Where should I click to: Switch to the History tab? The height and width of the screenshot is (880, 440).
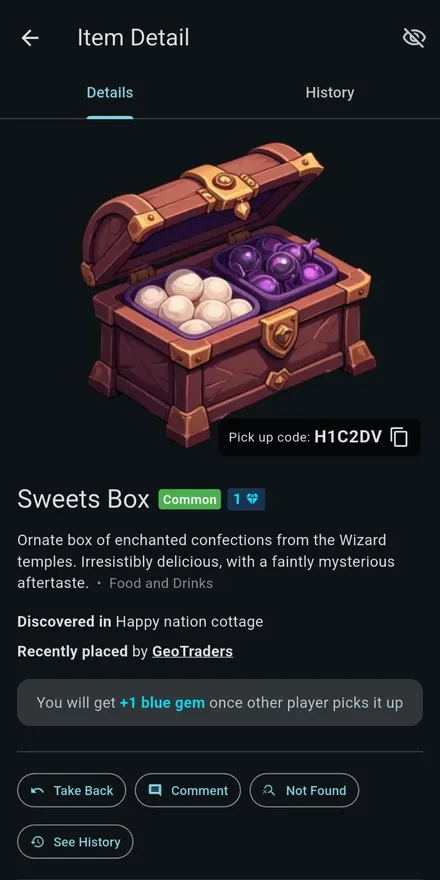(329, 93)
